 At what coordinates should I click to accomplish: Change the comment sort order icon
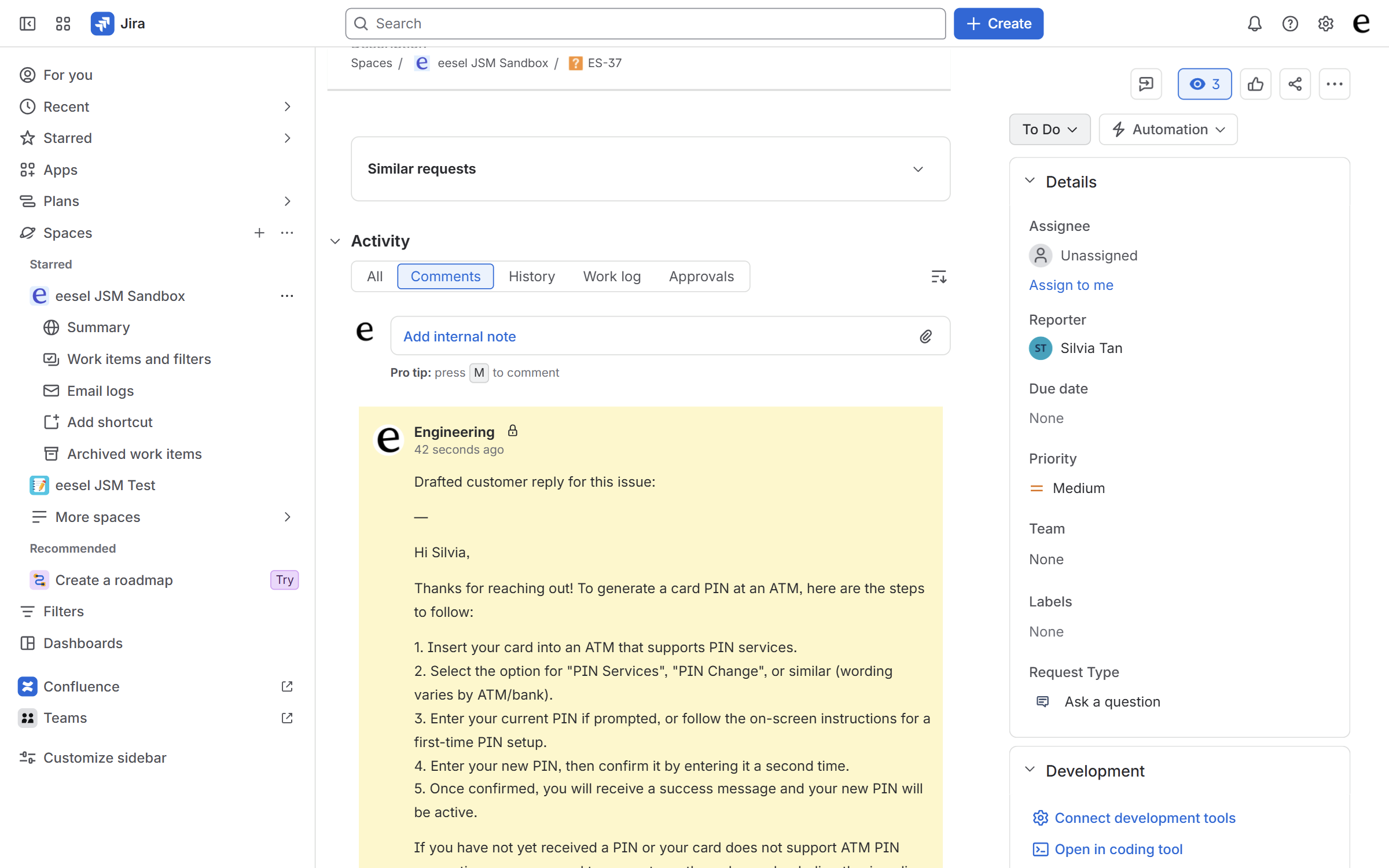click(939, 277)
